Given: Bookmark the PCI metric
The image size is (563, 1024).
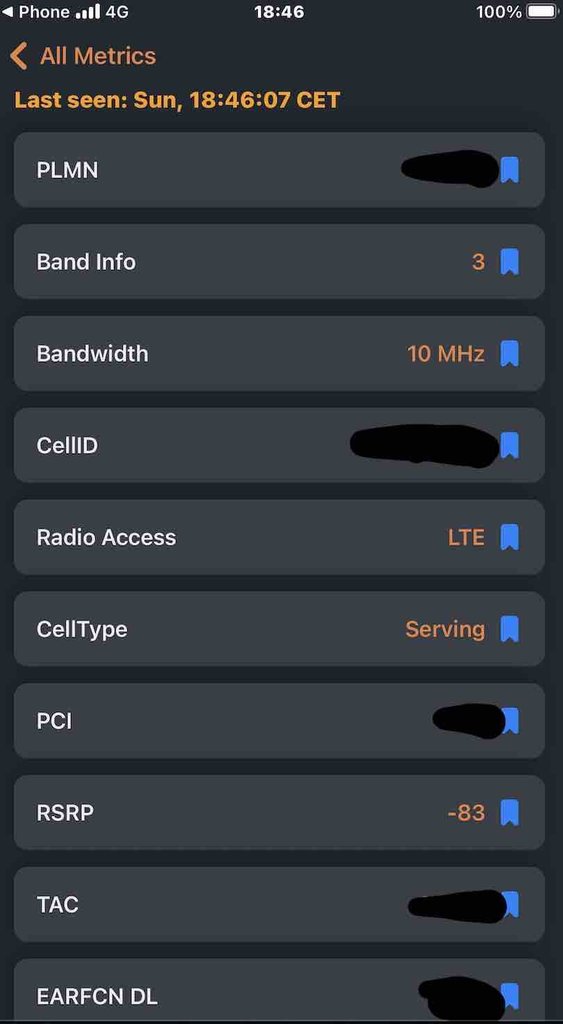Looking at the screenshot, I should pyautogui.click(x=511, y=721).
